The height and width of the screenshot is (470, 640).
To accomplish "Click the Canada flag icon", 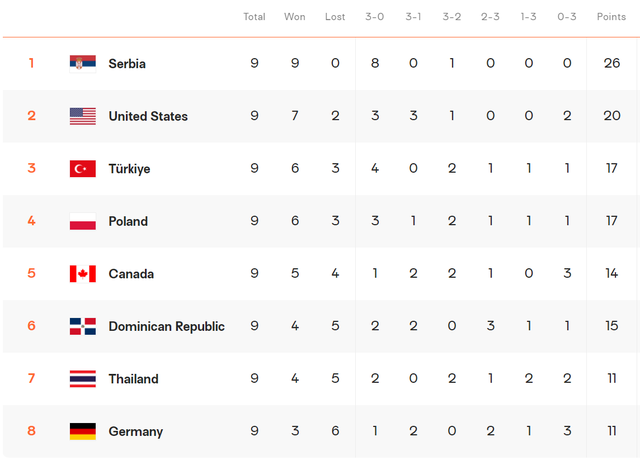I will (82, 274).
